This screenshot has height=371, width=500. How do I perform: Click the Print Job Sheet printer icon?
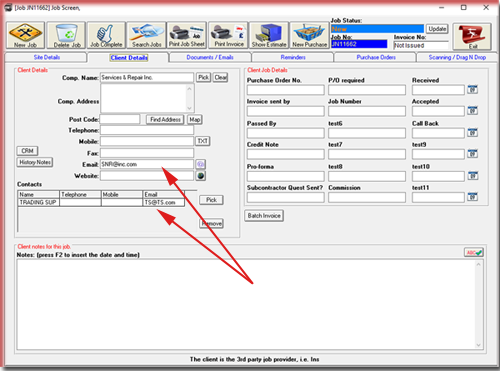(x=187, y=35)
